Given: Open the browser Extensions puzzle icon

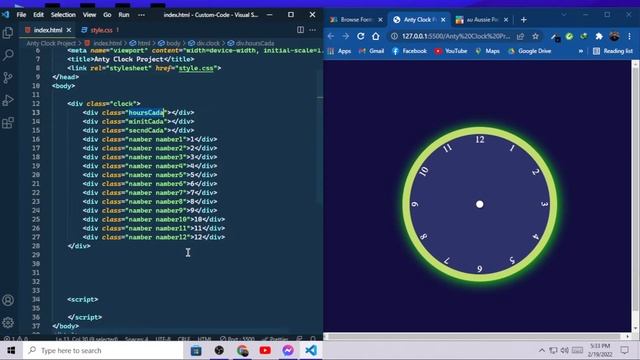Looking at the screenshot, I should pyautogui.click(x=599, y=36).
